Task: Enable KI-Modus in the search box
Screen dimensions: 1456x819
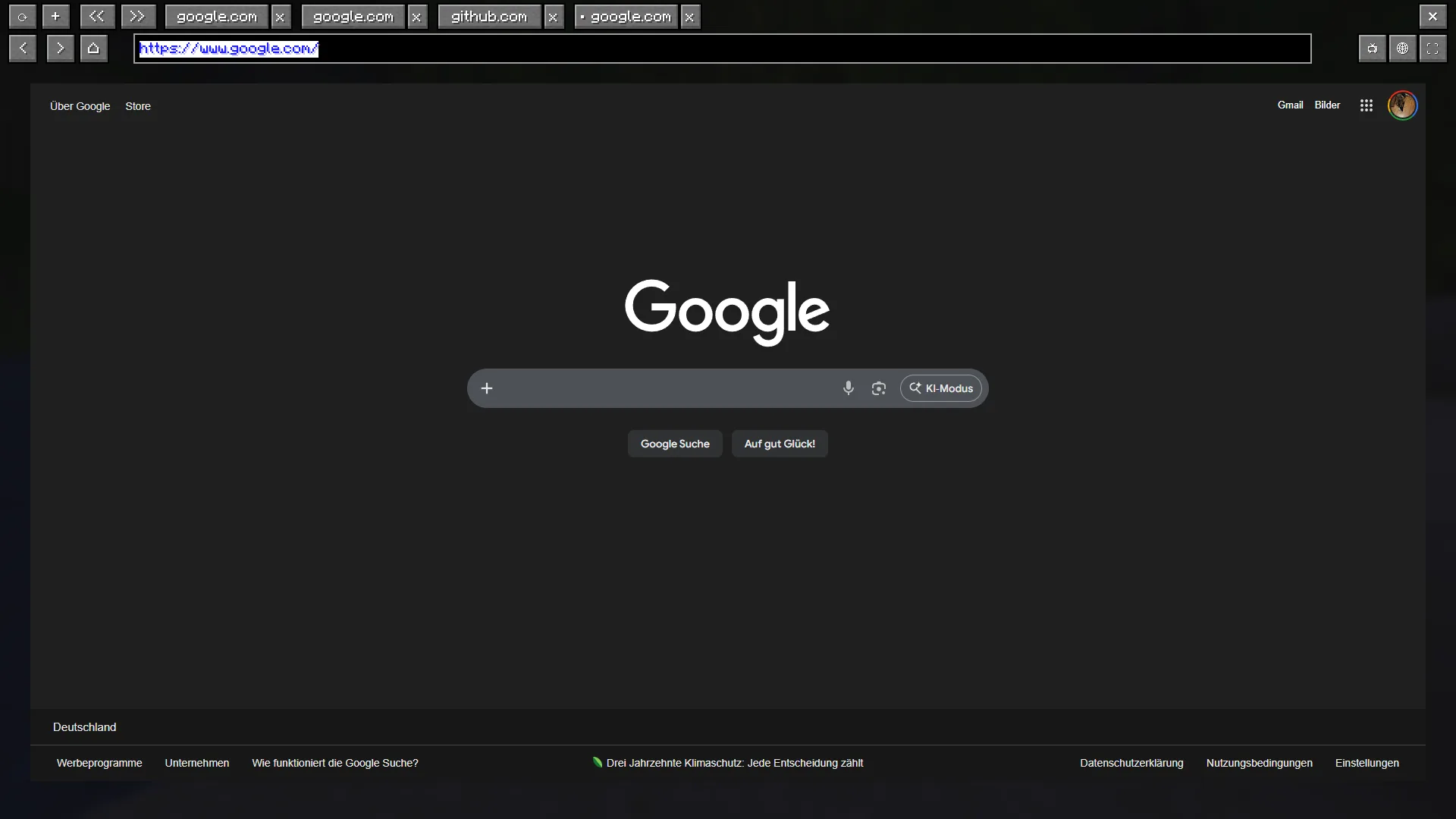Action: click(x=941, y=388)
